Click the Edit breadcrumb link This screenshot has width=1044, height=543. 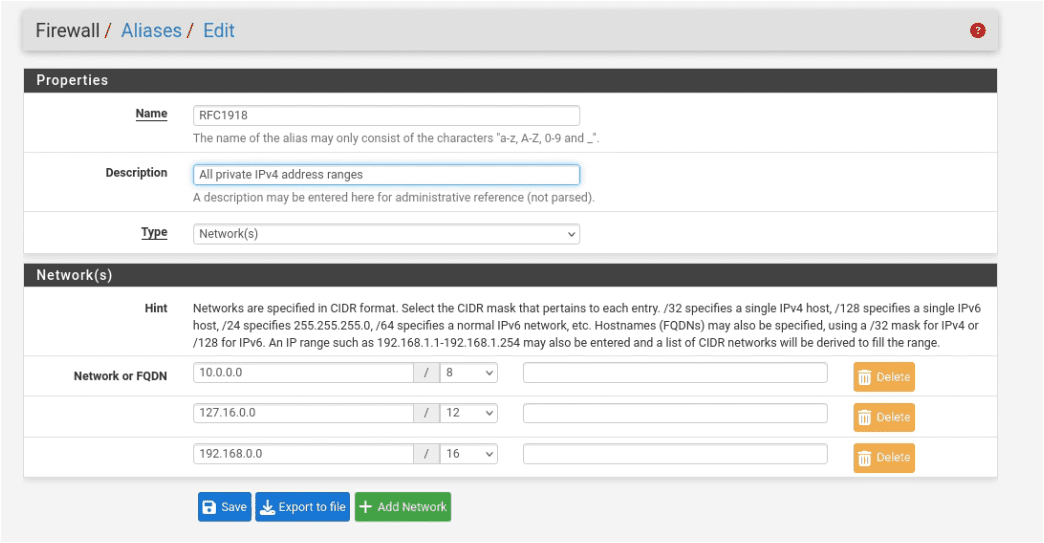218,31
